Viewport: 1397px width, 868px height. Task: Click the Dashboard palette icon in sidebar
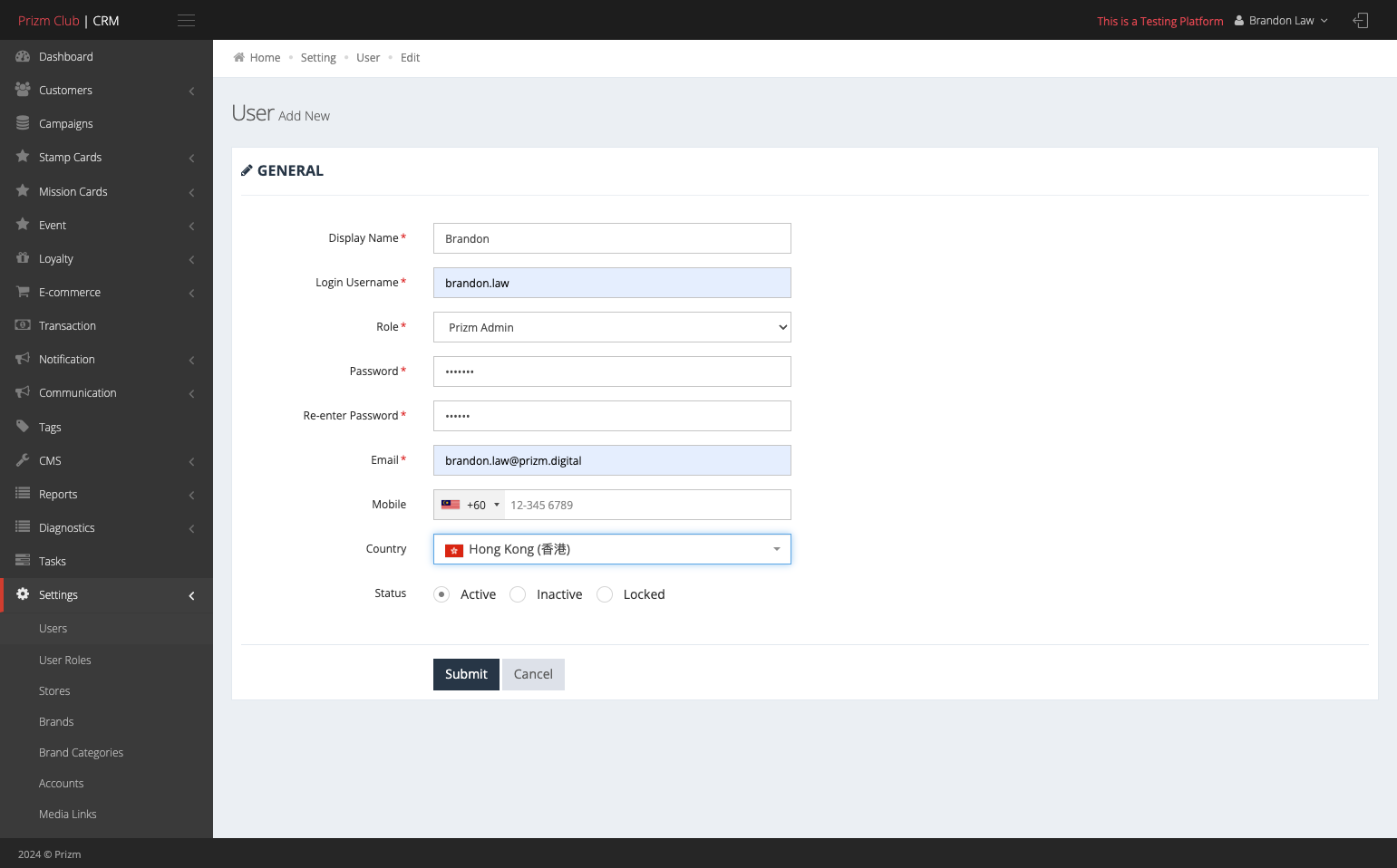23,56
